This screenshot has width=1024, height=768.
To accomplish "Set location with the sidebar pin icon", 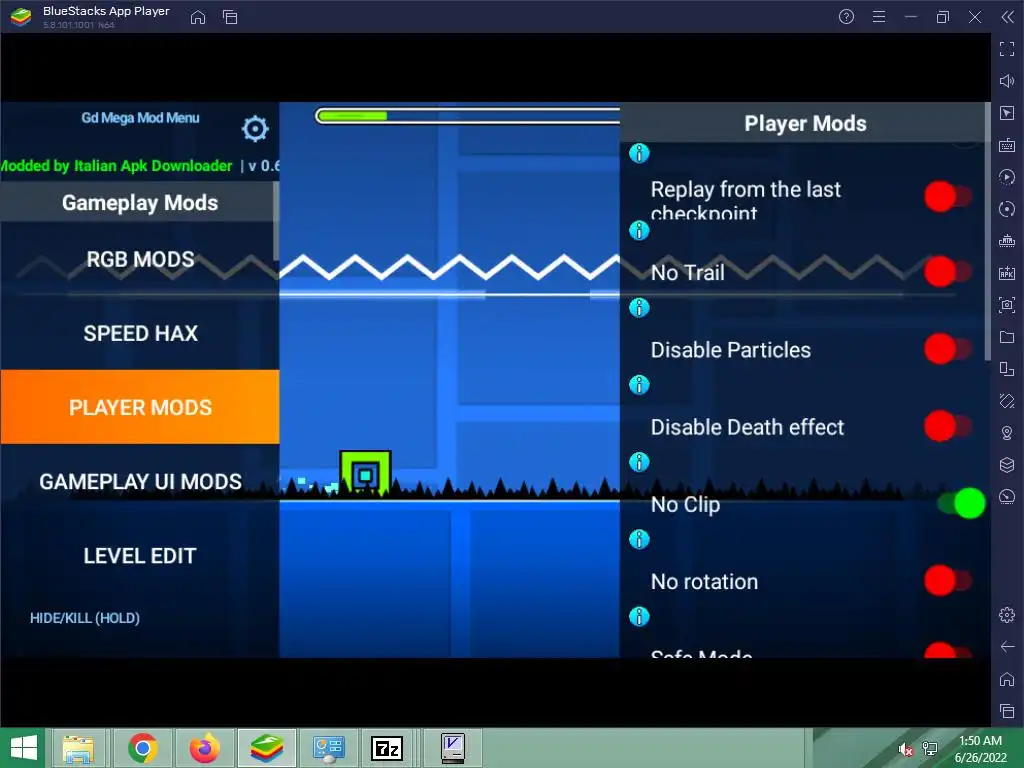I will point(1007,433).
